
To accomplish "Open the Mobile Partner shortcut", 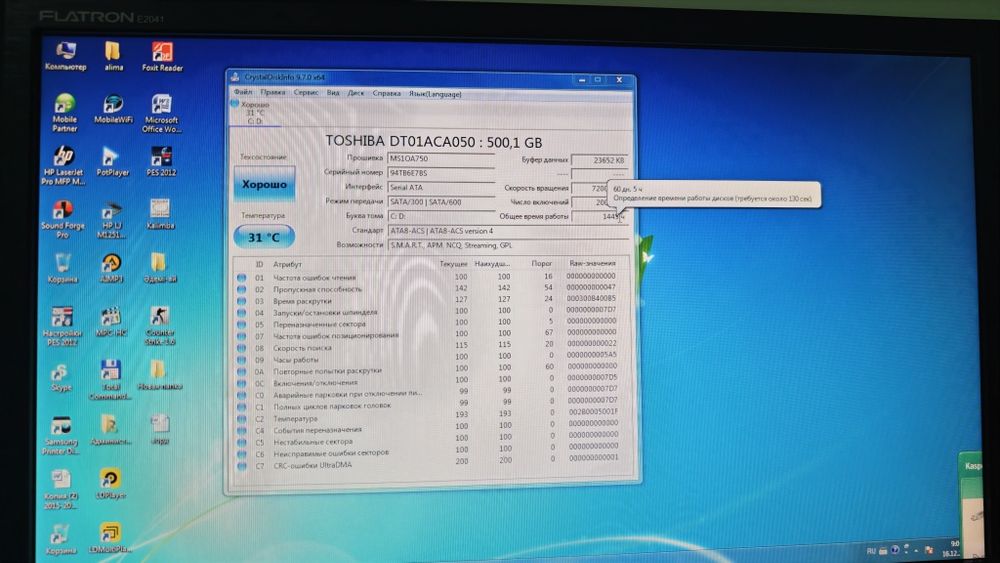I will point(64,112).
